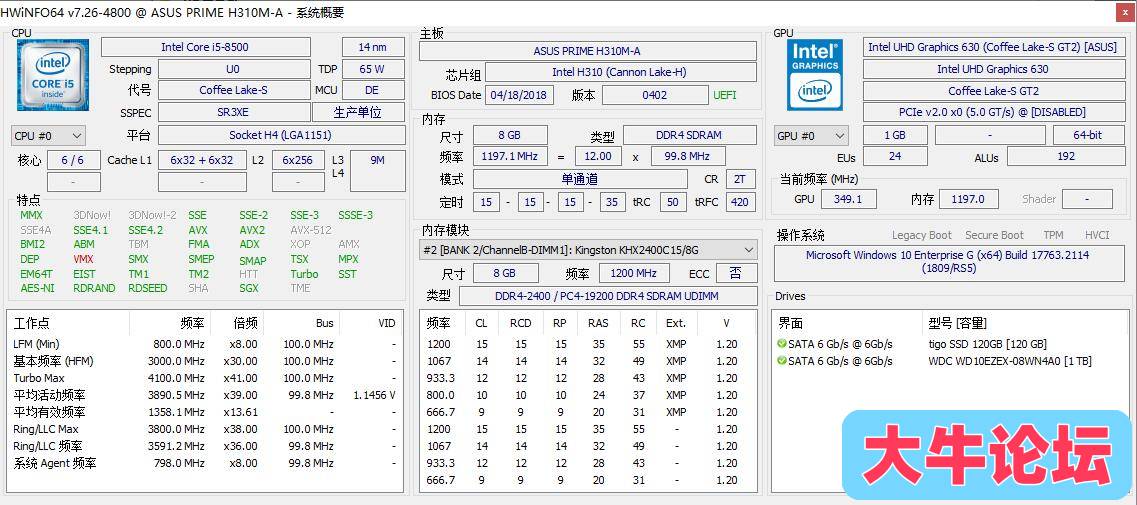Click the 生产单位 button
The height and width of the screenshot is (505, 1137).
click(x=358, y=112)
